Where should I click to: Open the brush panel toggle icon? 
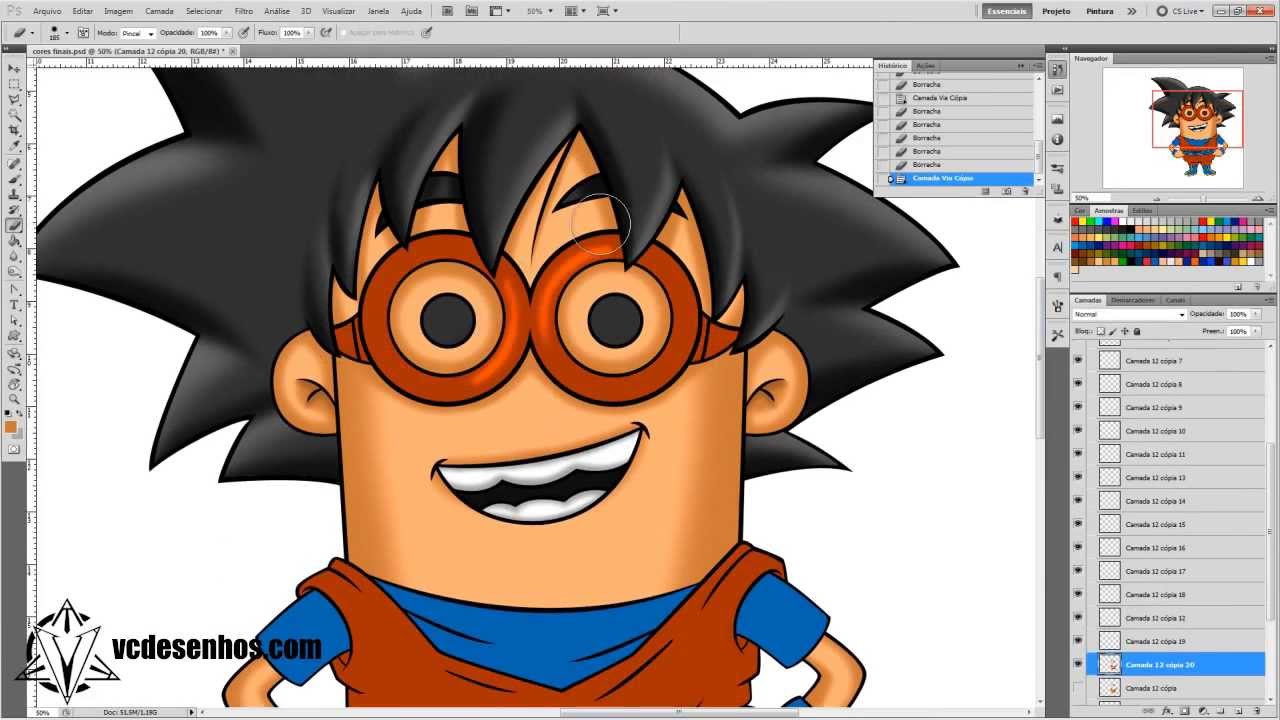click(84, 33)
